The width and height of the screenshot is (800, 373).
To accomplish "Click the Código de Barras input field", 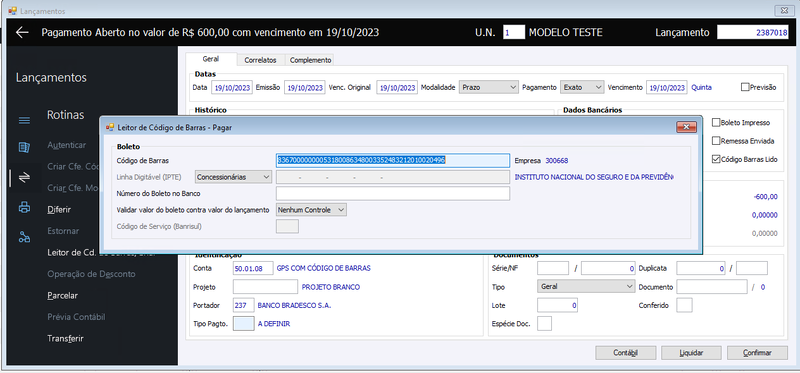I will 393,160.
